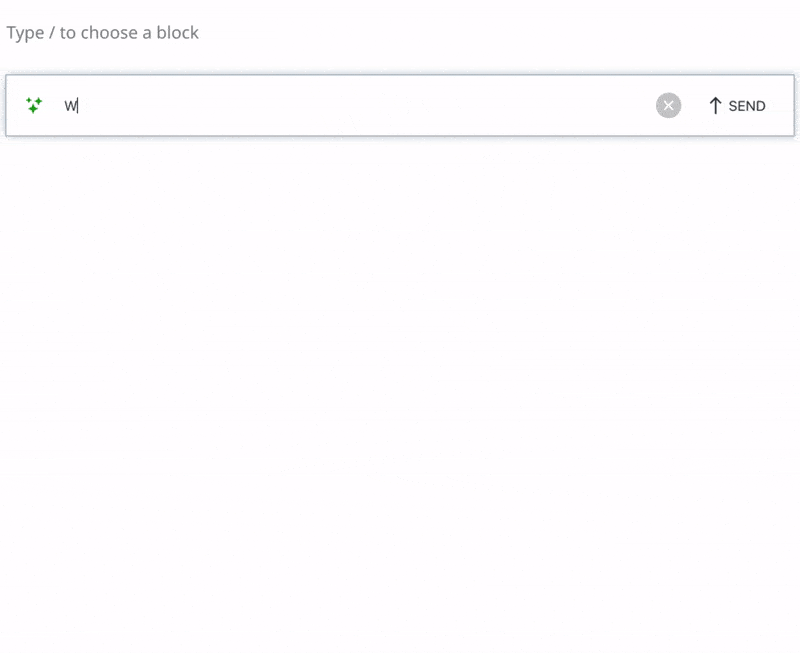Click 'Type / to choose a block' placeholder
Image resolution: width=800 pixels, height=653 pixels.
103,32
